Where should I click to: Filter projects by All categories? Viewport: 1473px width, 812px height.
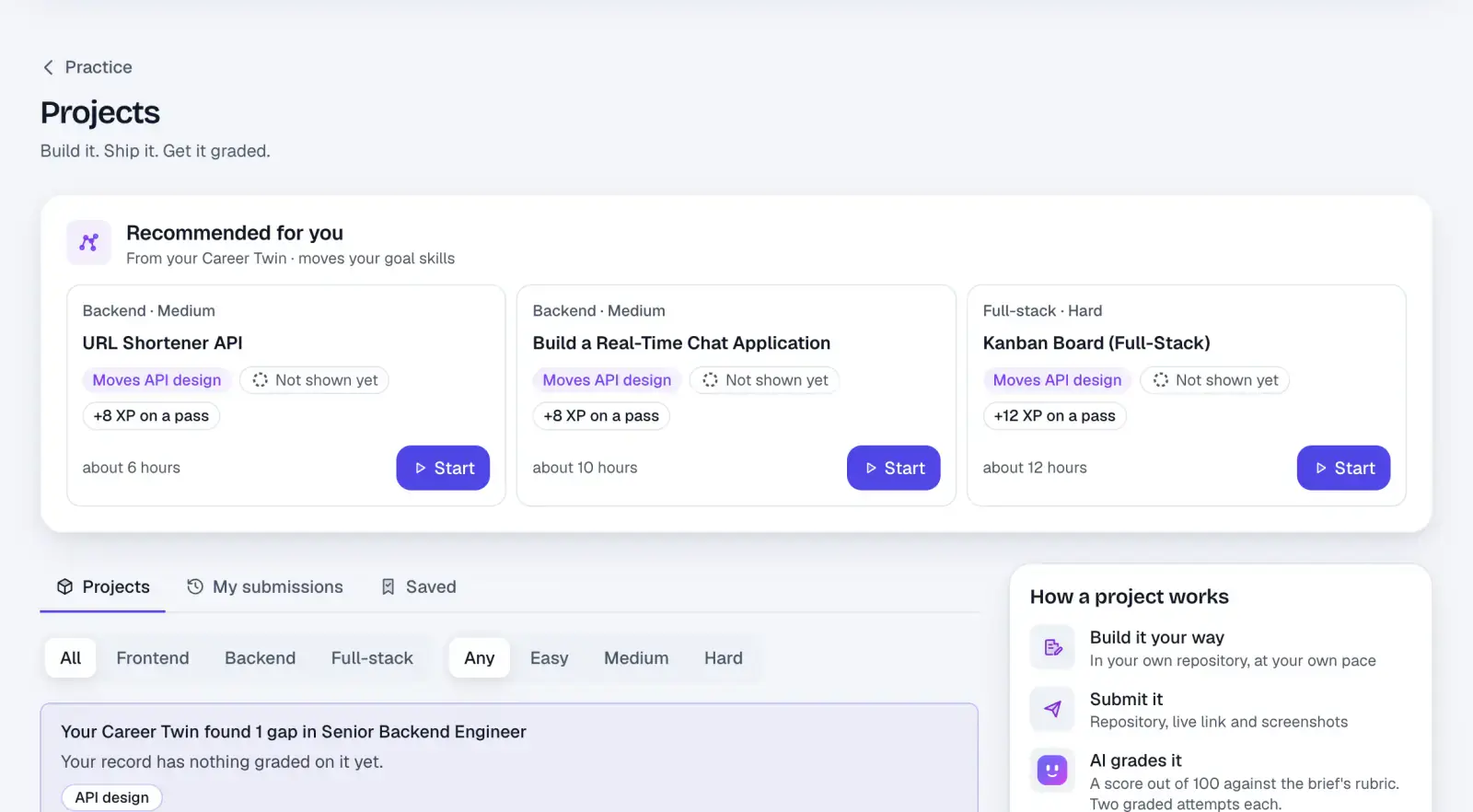71,658
